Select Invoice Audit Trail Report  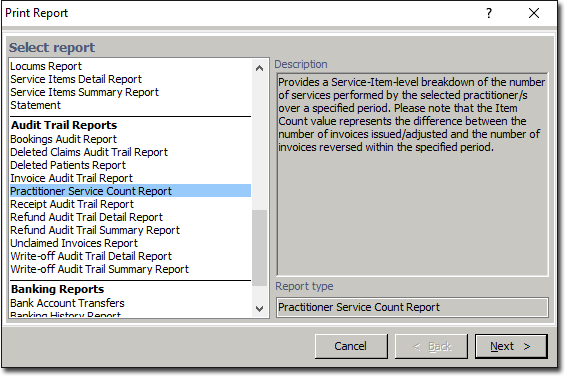pyautogui.click(x=71, y=178)
